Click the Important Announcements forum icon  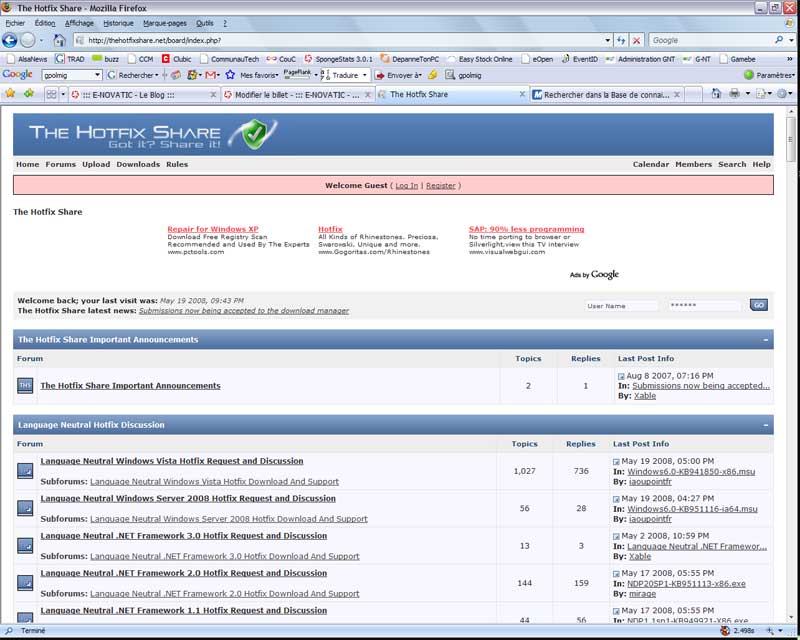click(25, 385)
